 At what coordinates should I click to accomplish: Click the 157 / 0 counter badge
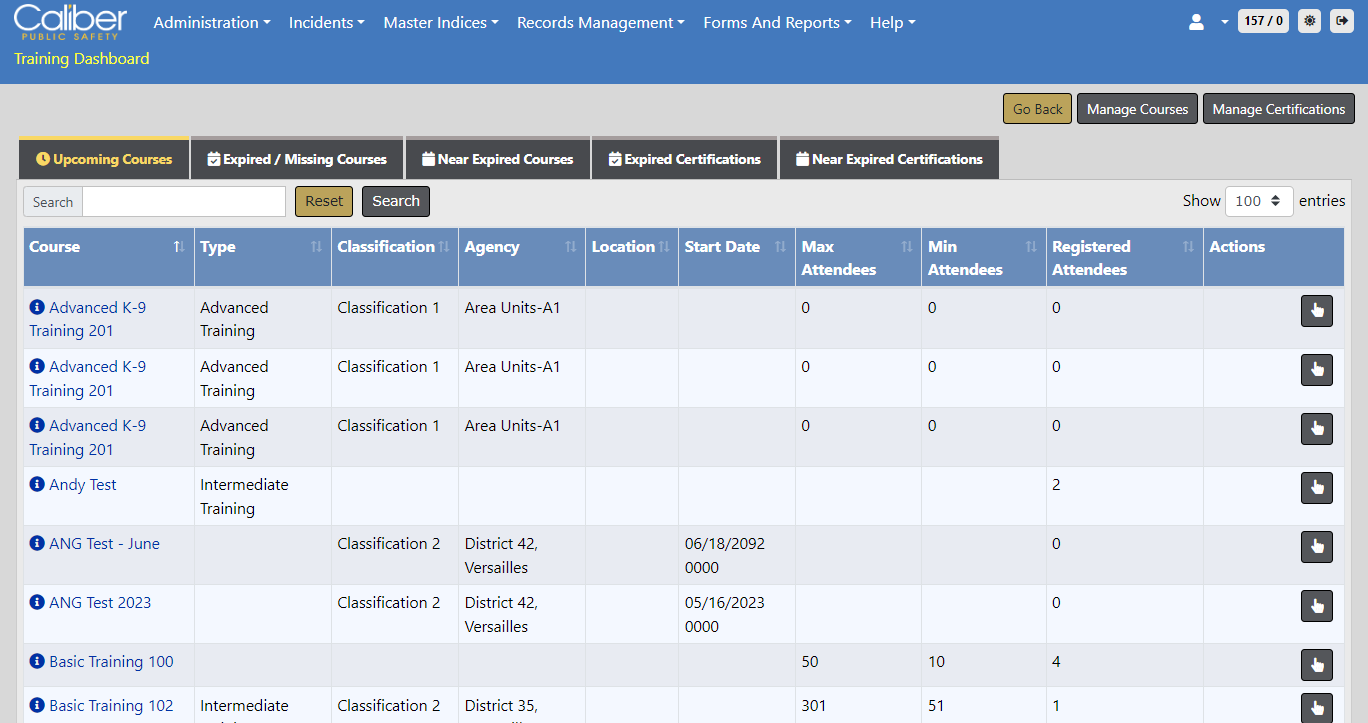click(1263, 21)
